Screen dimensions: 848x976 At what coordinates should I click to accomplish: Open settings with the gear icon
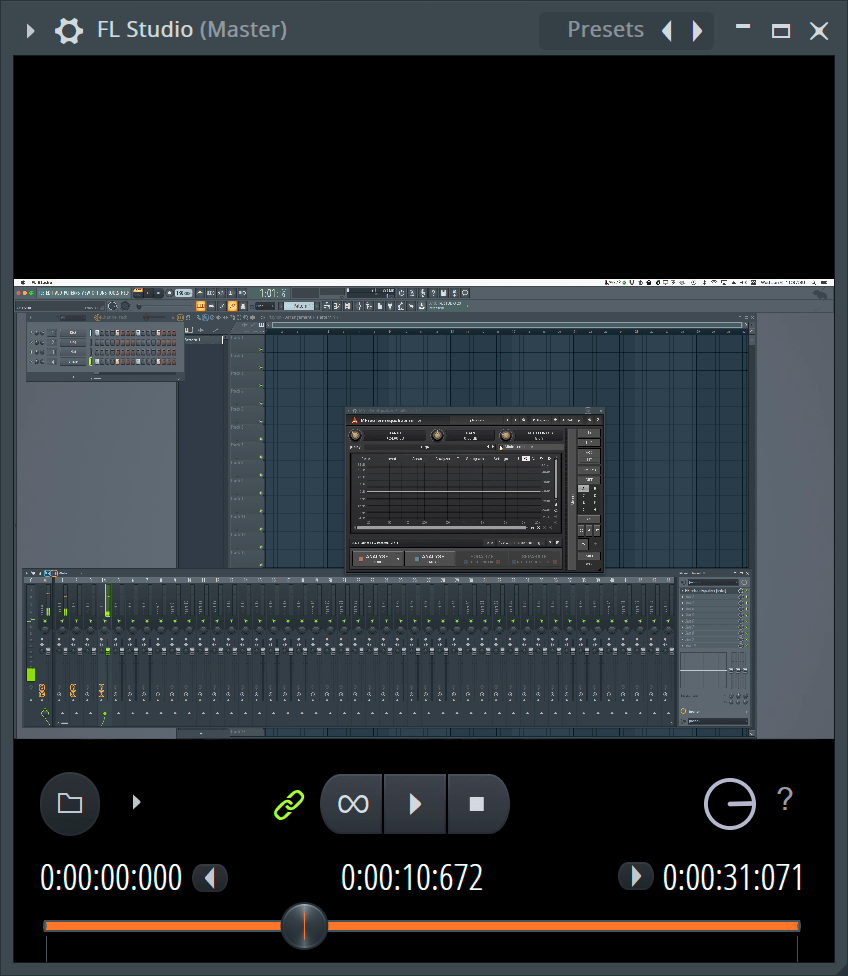[x=67, y=30]
